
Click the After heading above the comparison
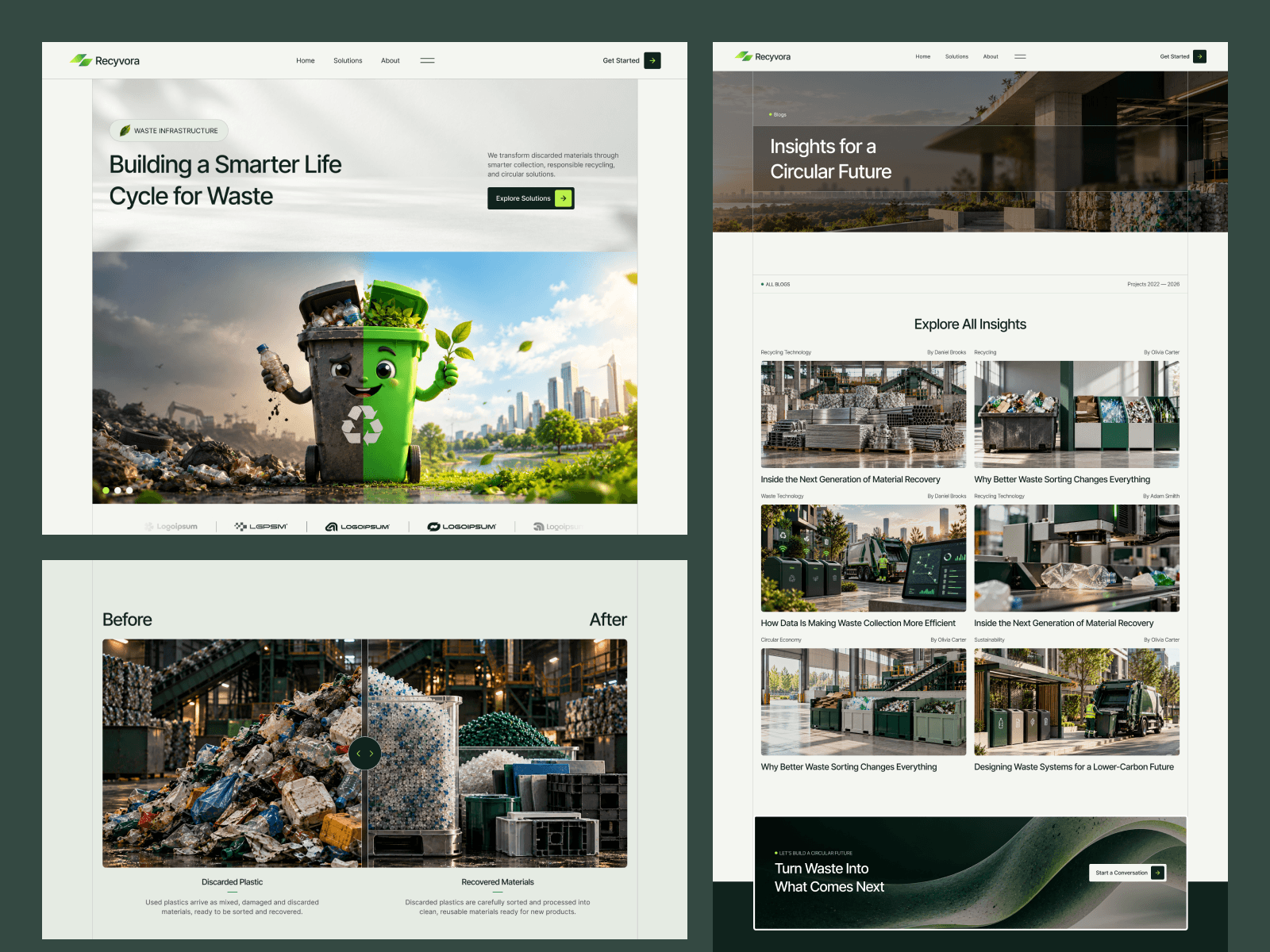(x=608, y=620)
